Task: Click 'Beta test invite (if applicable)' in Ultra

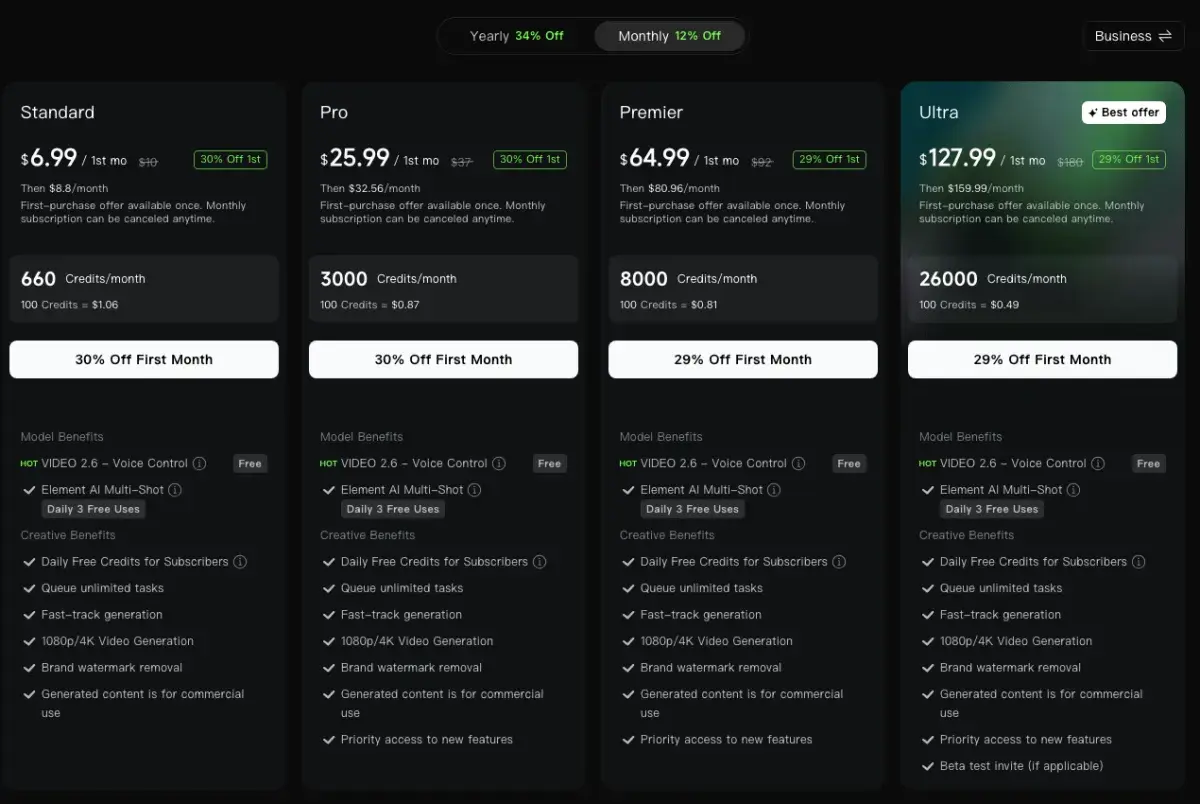Action: (1021, 766)
